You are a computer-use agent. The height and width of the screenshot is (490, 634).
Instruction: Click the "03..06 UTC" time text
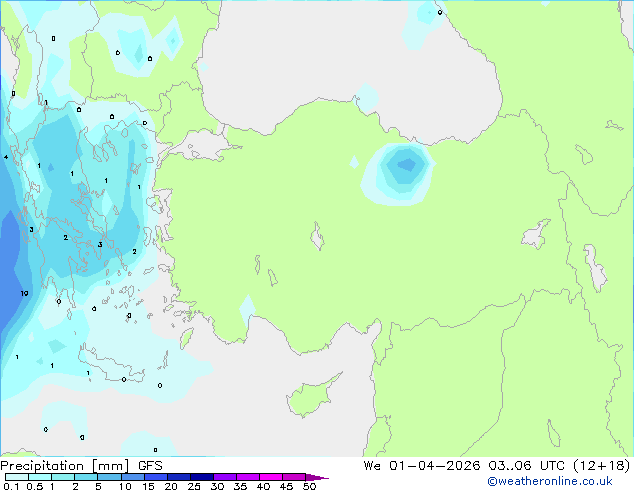tap(526, 466)
